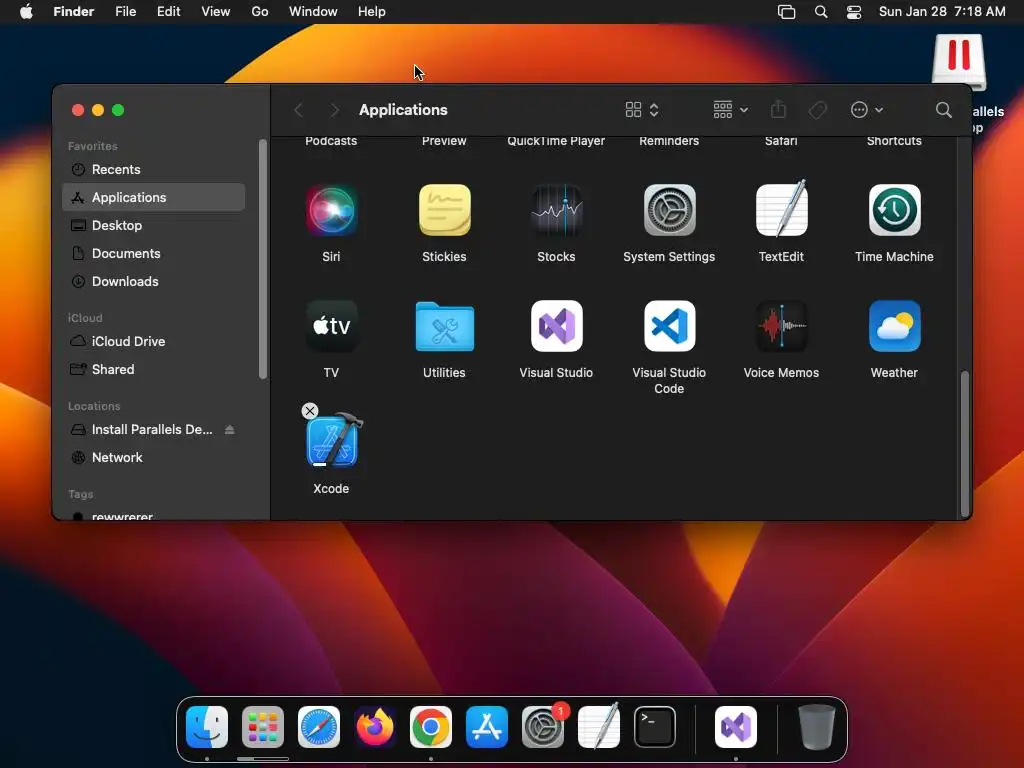Viewport: 1024px width, 768px height.
Task: Select the Apple TV app icon
Action: tap(331, 326)
